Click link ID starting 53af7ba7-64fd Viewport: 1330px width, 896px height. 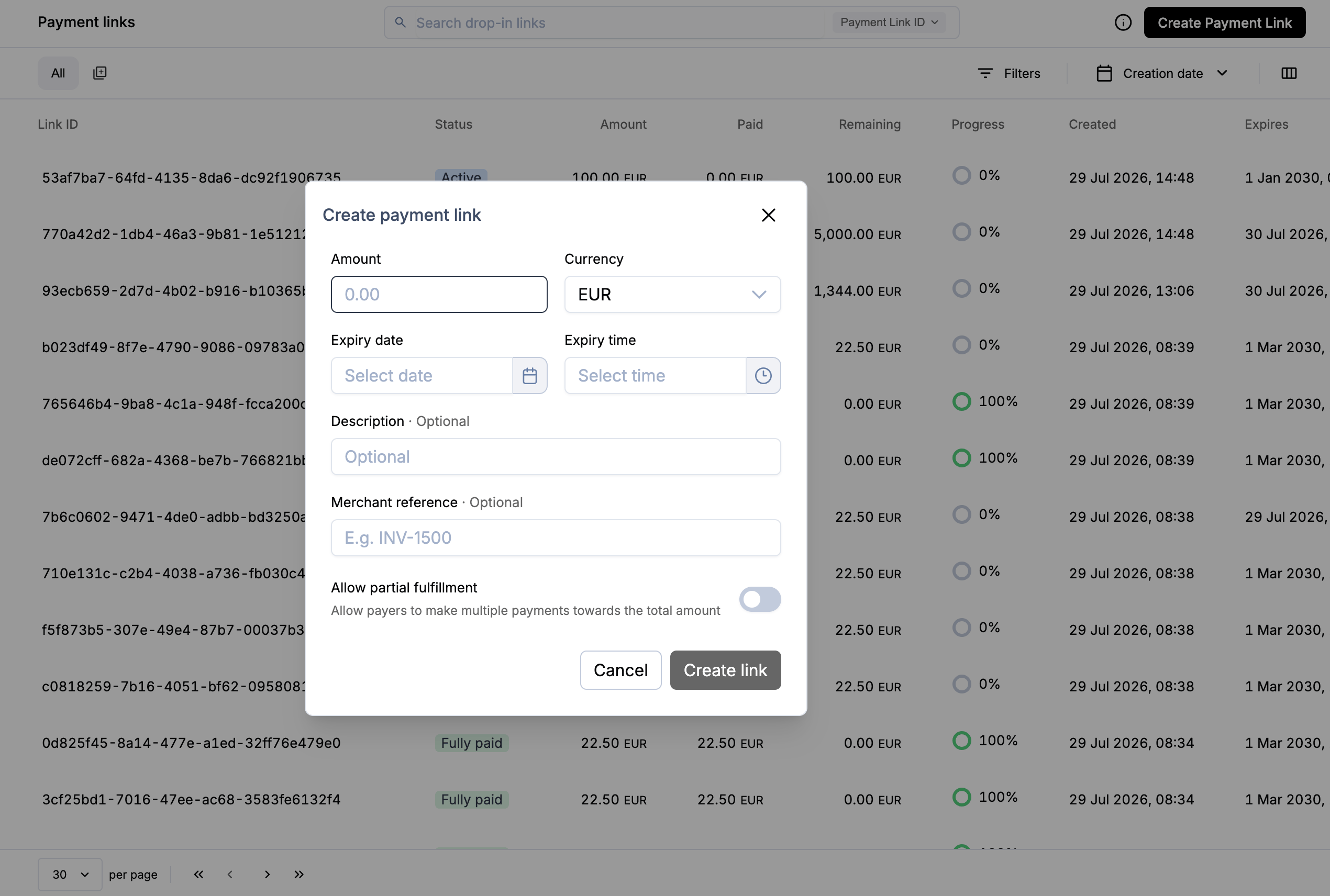click(191, 177)
